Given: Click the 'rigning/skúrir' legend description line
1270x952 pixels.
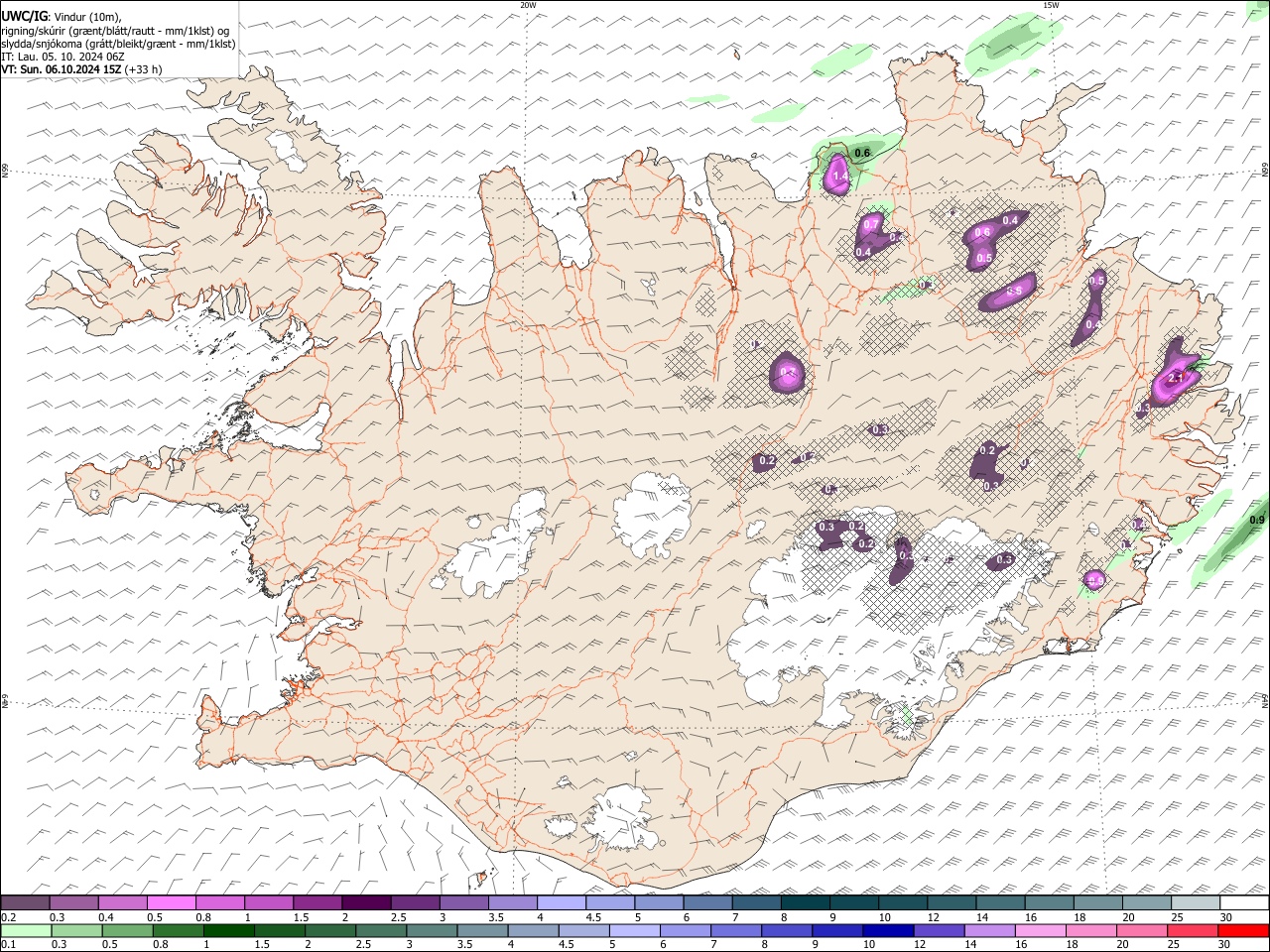Looking at the screenshot, I should click(x=115, y=31).
